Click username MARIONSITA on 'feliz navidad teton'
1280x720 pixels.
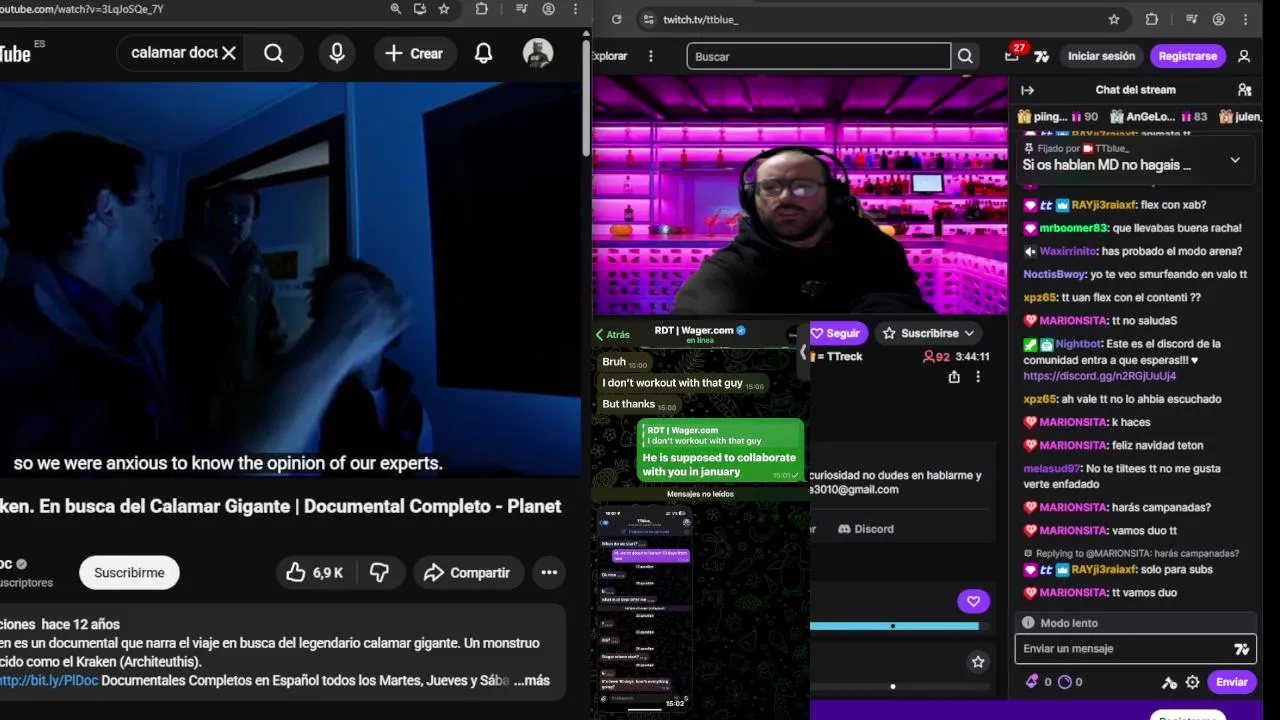pos(1072,445)
